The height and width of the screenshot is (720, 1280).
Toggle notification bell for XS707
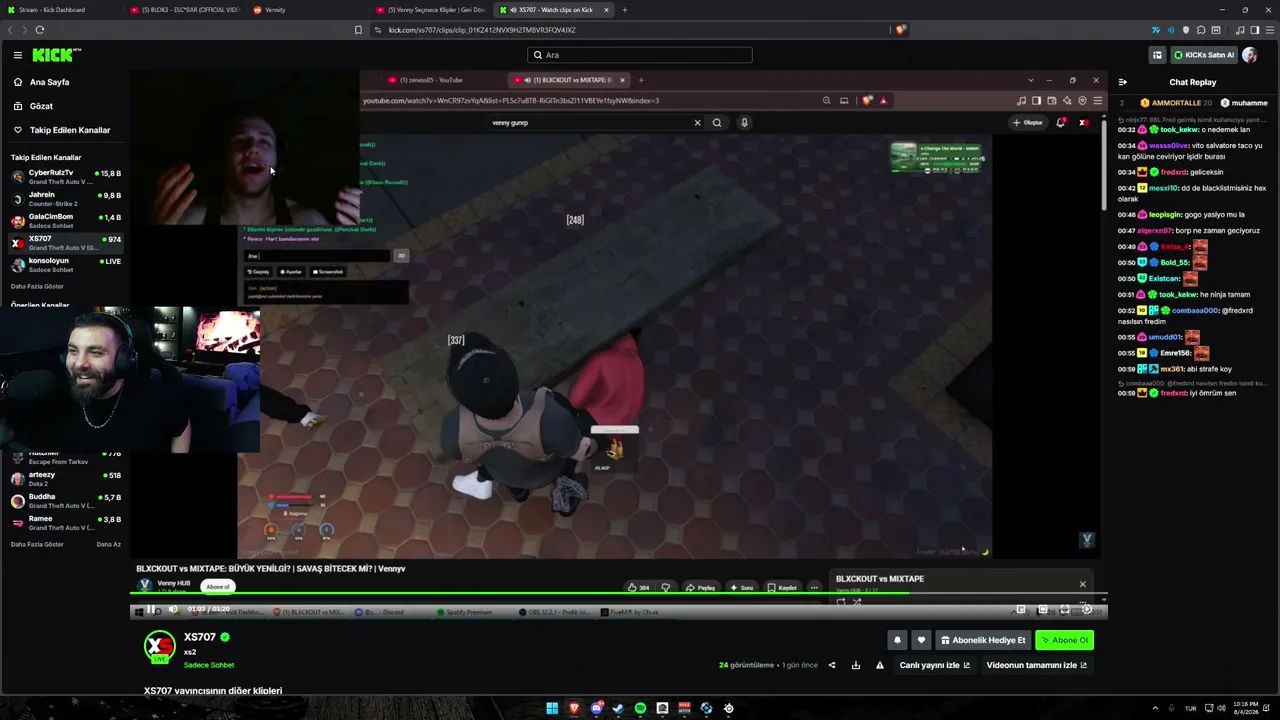[897, 640]
